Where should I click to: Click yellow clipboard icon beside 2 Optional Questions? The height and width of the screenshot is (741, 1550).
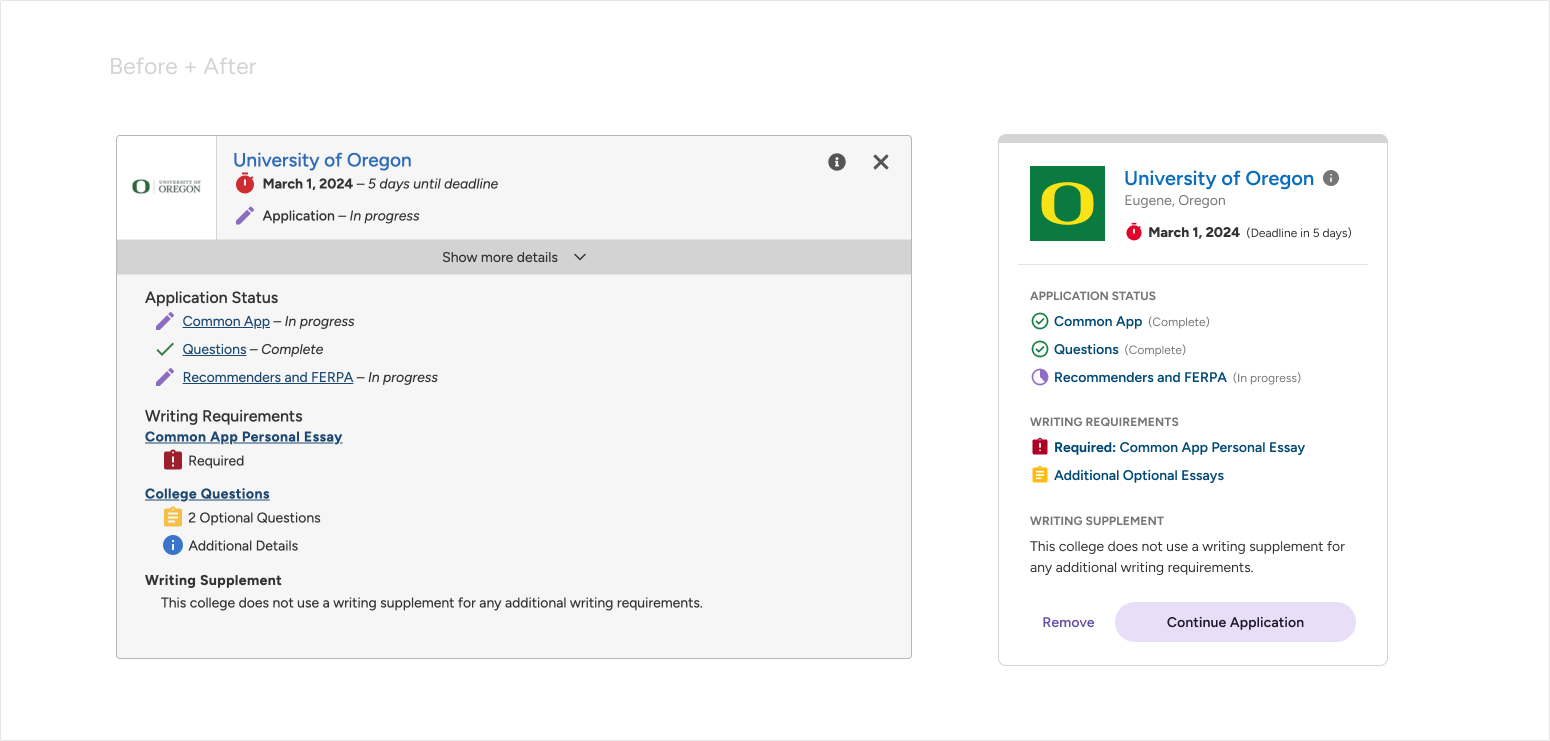173,517
